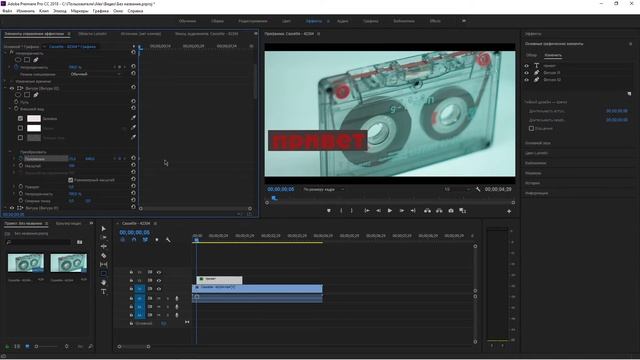Export frame with the camera icon
This screenshot has width=640, height=360.
[x=451, y=211]
